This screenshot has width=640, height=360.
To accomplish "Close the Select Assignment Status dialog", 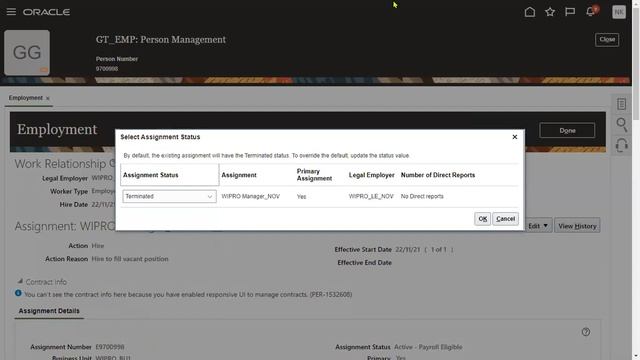I will (x=515, y=137).
